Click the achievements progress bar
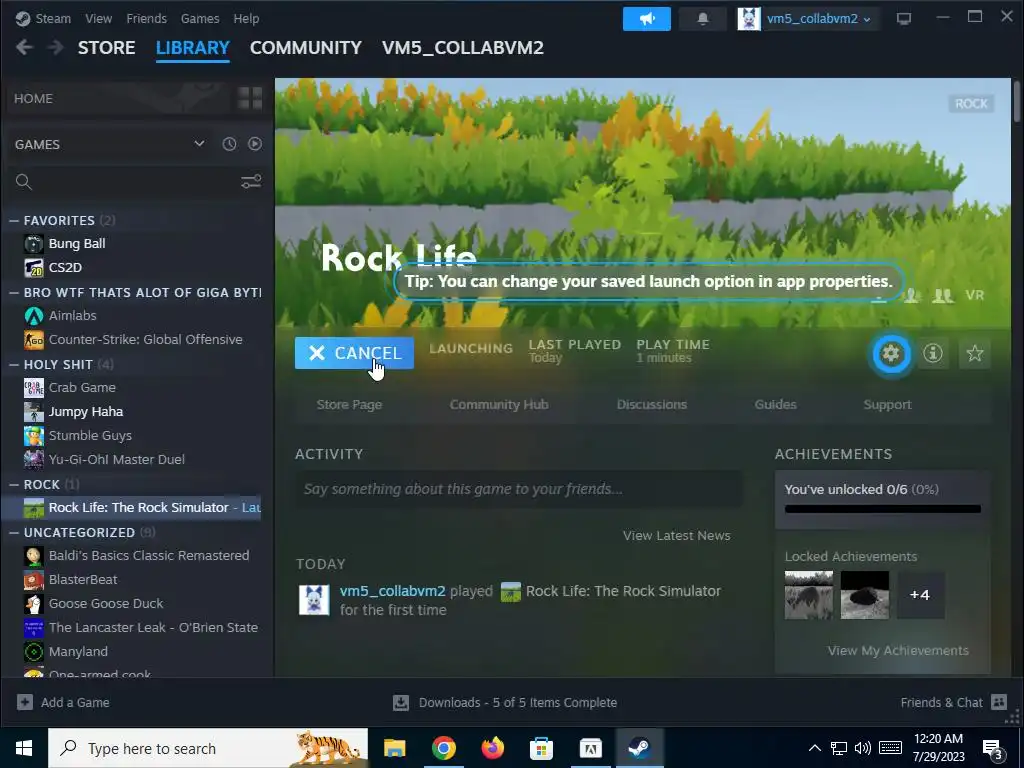1024x768 pixels. point(882,509)
